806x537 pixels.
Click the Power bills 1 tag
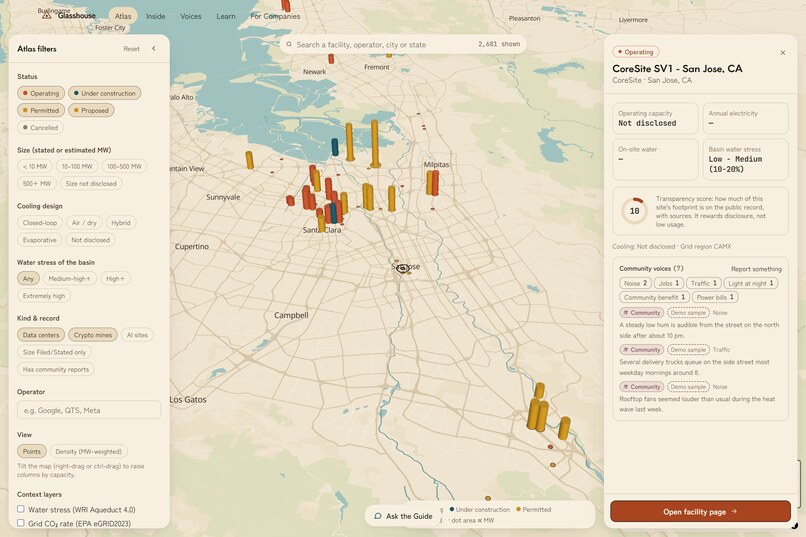[716, 297]
